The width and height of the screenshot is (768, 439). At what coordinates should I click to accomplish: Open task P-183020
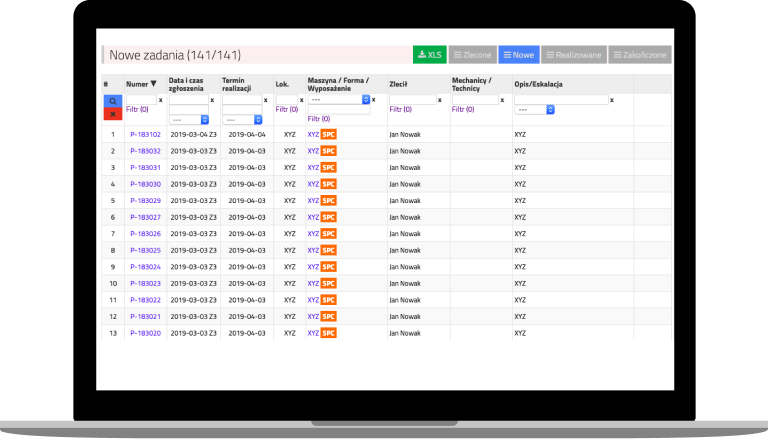click(x=145, y=333)
